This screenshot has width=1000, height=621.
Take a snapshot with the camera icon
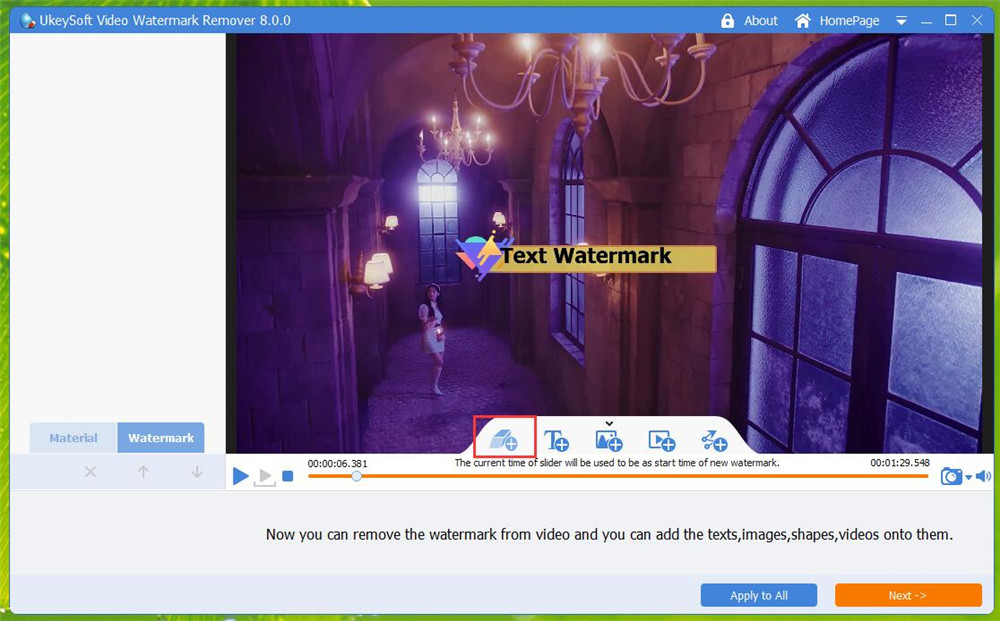point(950,477)
